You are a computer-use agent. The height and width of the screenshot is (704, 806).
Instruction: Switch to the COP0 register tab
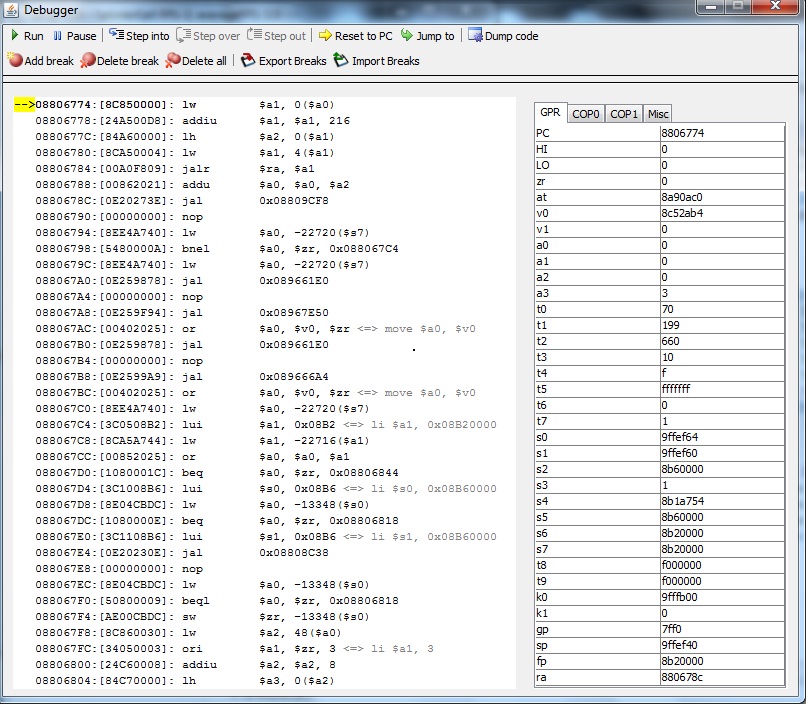click(x=586, y=114)
